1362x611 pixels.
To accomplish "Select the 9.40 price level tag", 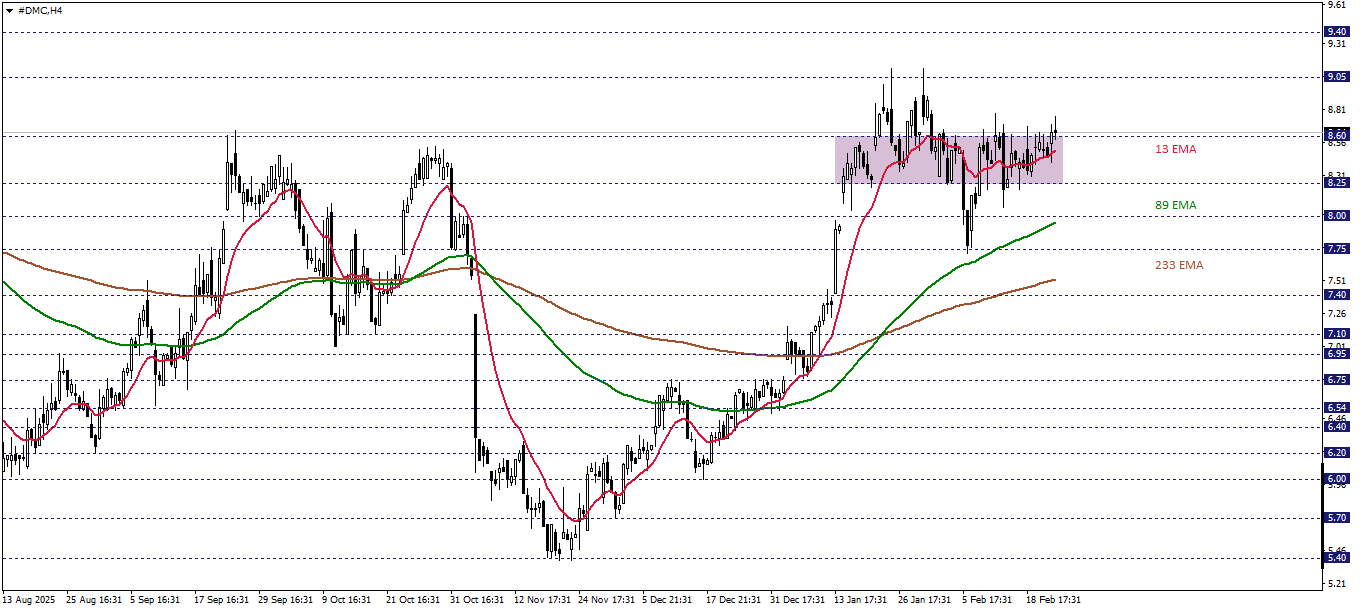I will tap(1336, 32).
